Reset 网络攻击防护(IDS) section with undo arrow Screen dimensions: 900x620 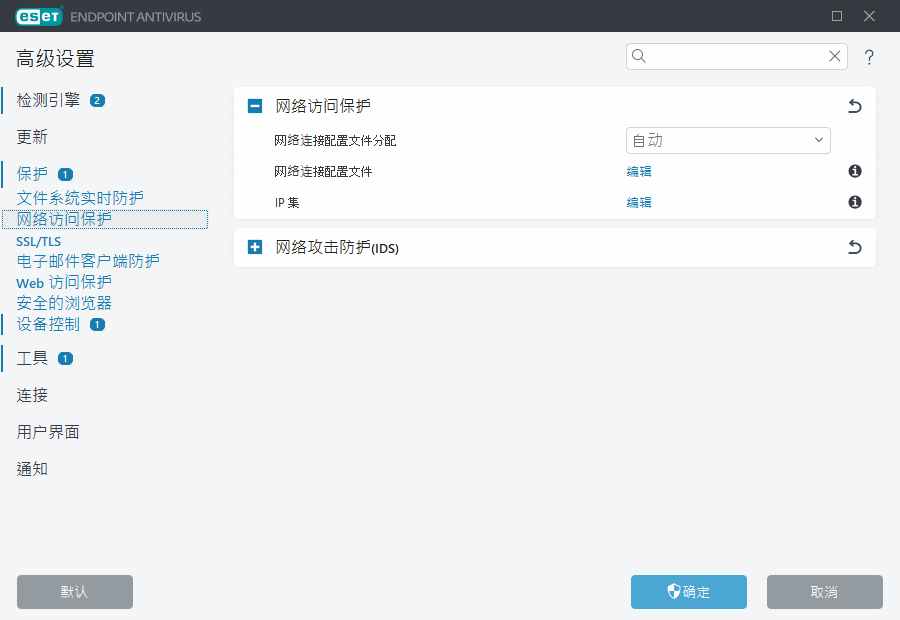[855, 248]
